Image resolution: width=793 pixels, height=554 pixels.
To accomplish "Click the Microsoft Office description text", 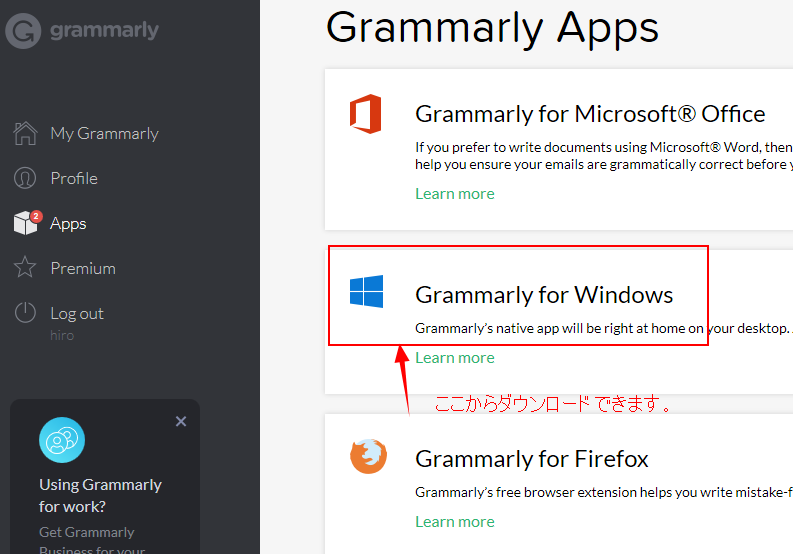I will 604,156.
